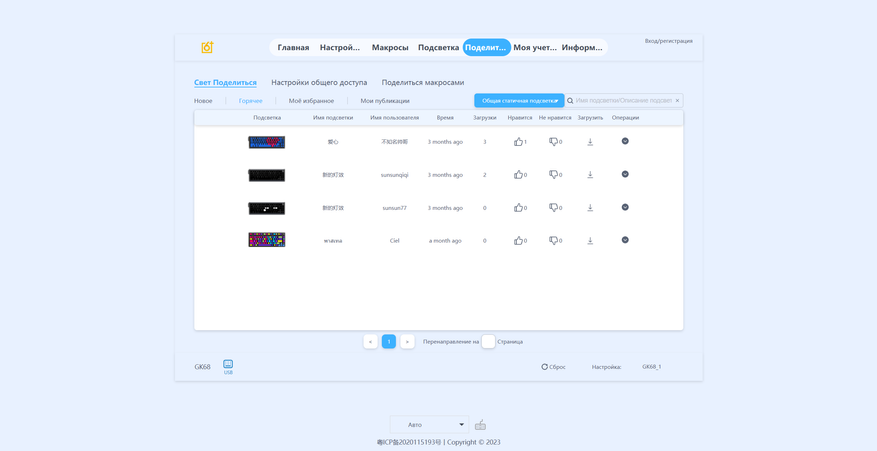Viewport: 877px width, 451px height.
Task: Open the Подсветка tab
Action: pyautogui.click(x=438, y=48)
